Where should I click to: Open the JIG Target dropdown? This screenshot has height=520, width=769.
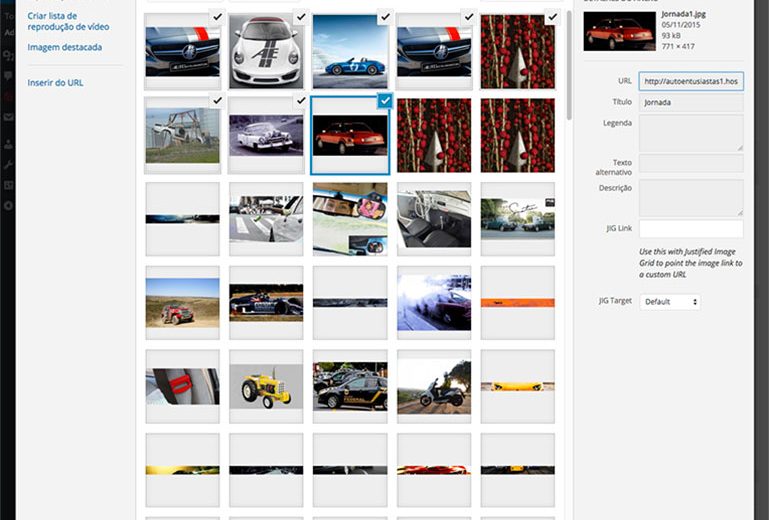coord(670,301)
